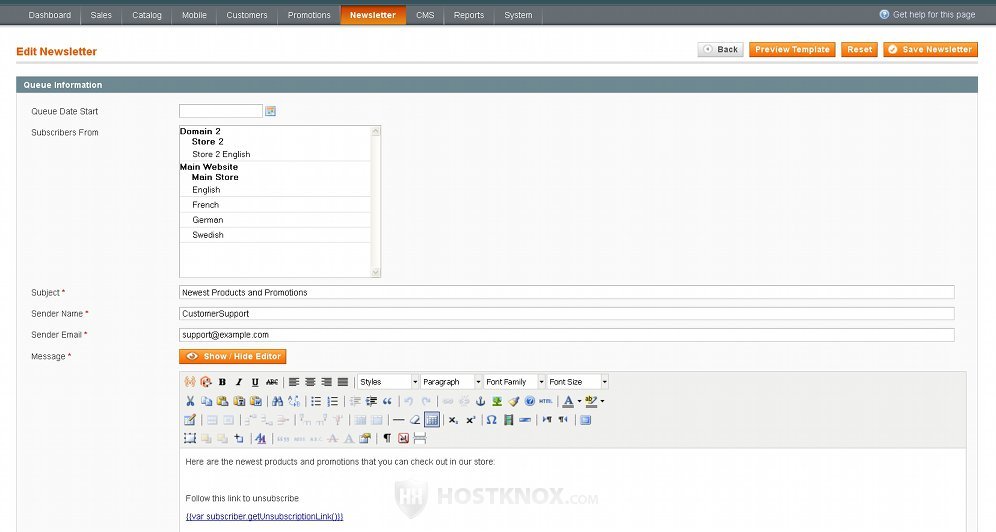
Task: Apply the text color A swatch
Action: (x=568, y=401)
